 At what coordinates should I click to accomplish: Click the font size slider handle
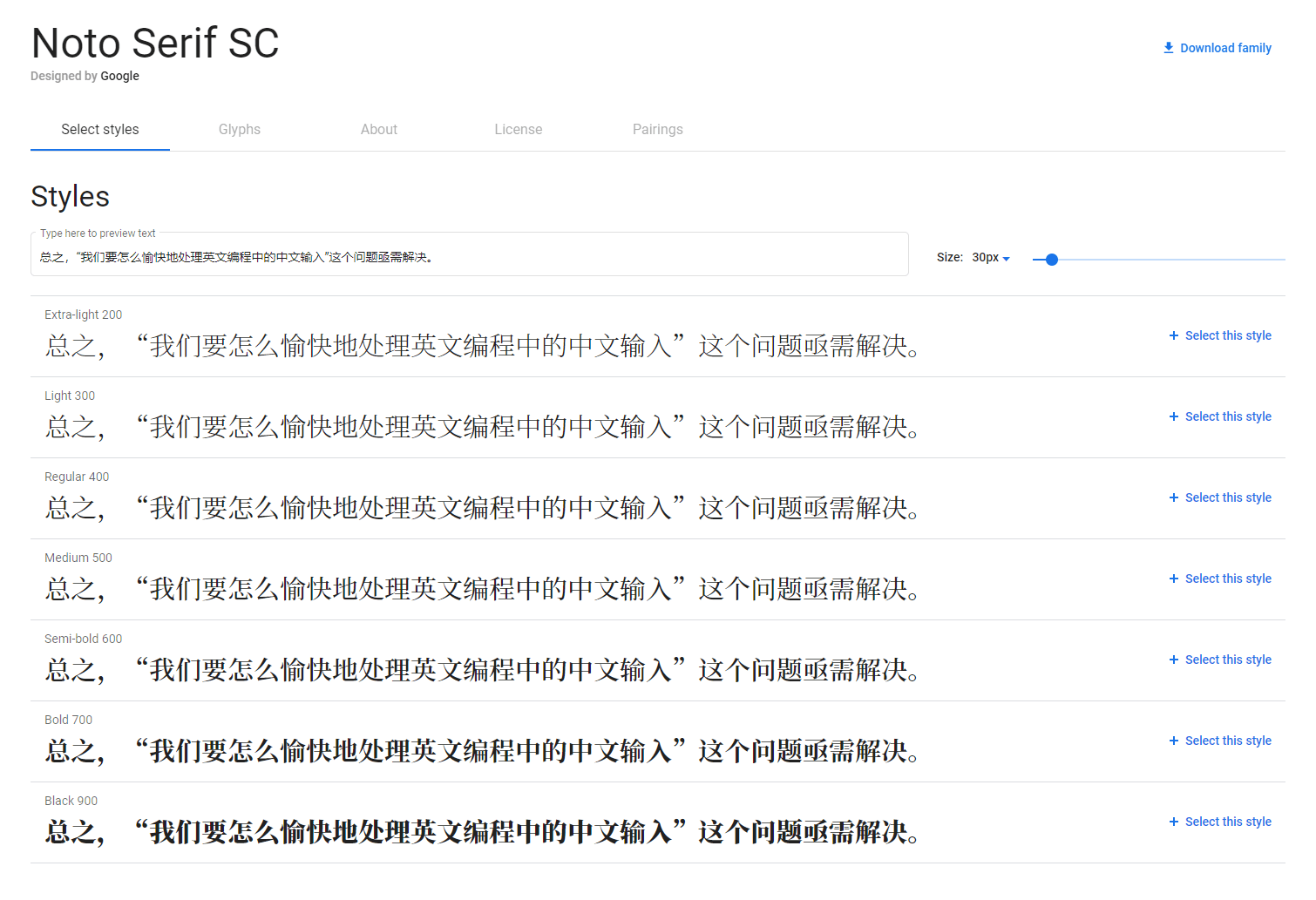[1052, 260]
